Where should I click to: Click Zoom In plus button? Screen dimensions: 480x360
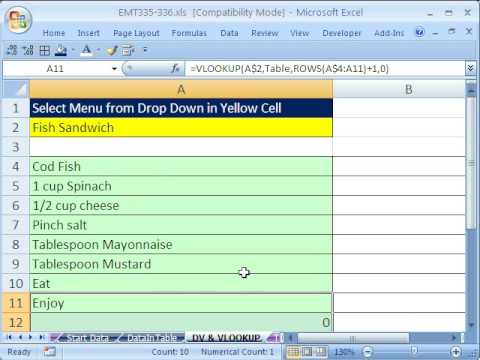456,352
